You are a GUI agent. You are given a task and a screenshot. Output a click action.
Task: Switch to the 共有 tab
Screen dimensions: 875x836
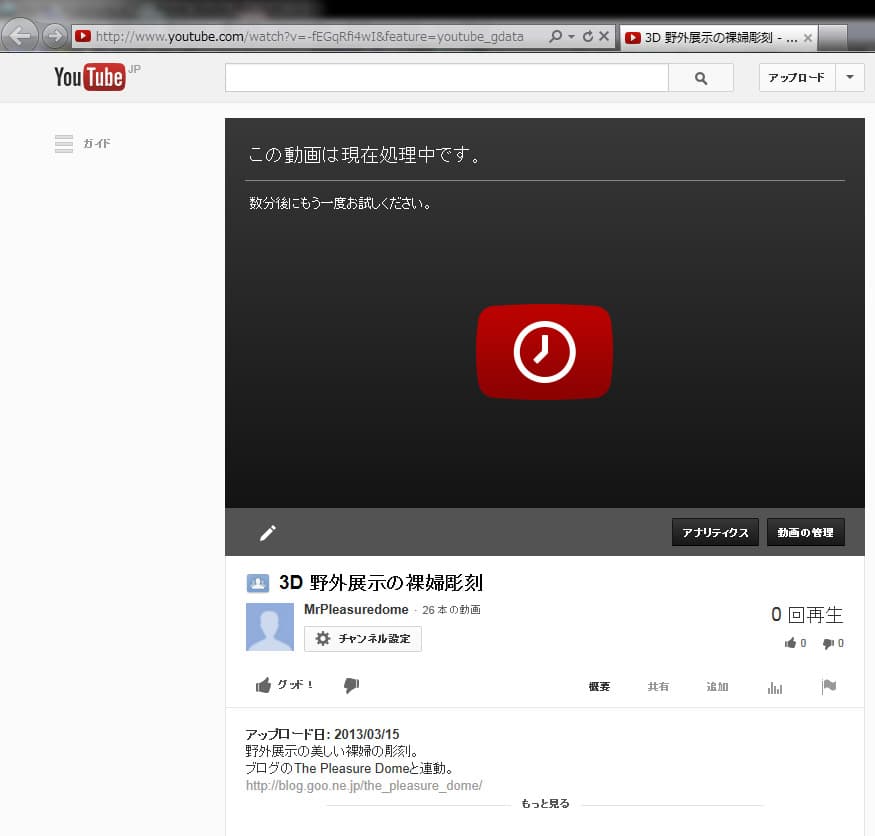(658, 687)
